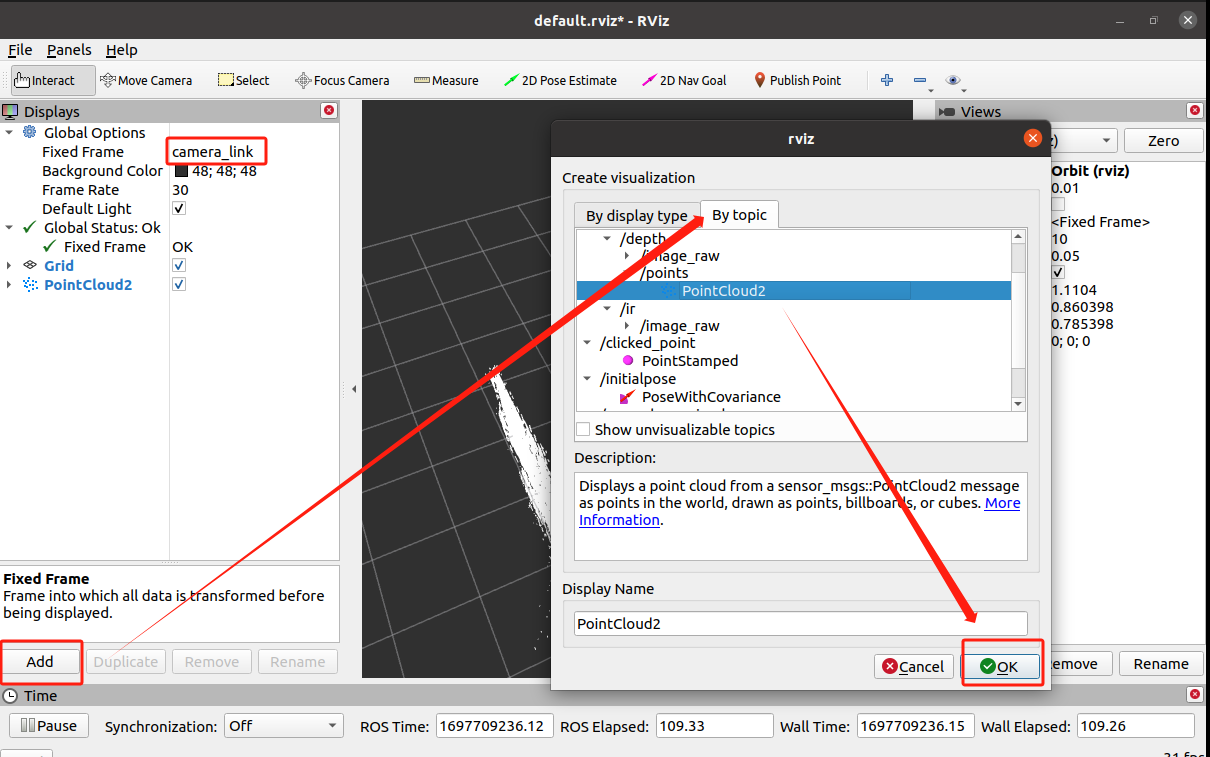Untick the checked box below 0.05 in Views
This screenshot has width=1210, height=757.
pos(1058,272)
